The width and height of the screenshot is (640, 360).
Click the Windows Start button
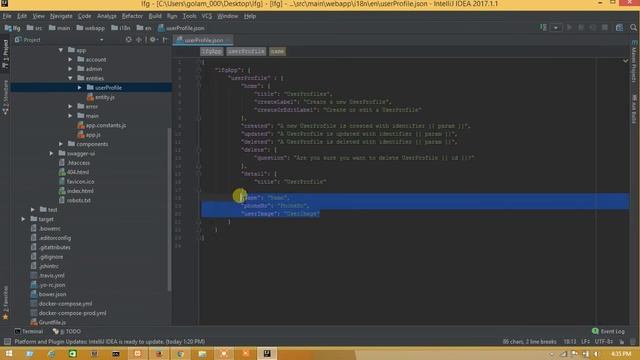coord(8,353)
